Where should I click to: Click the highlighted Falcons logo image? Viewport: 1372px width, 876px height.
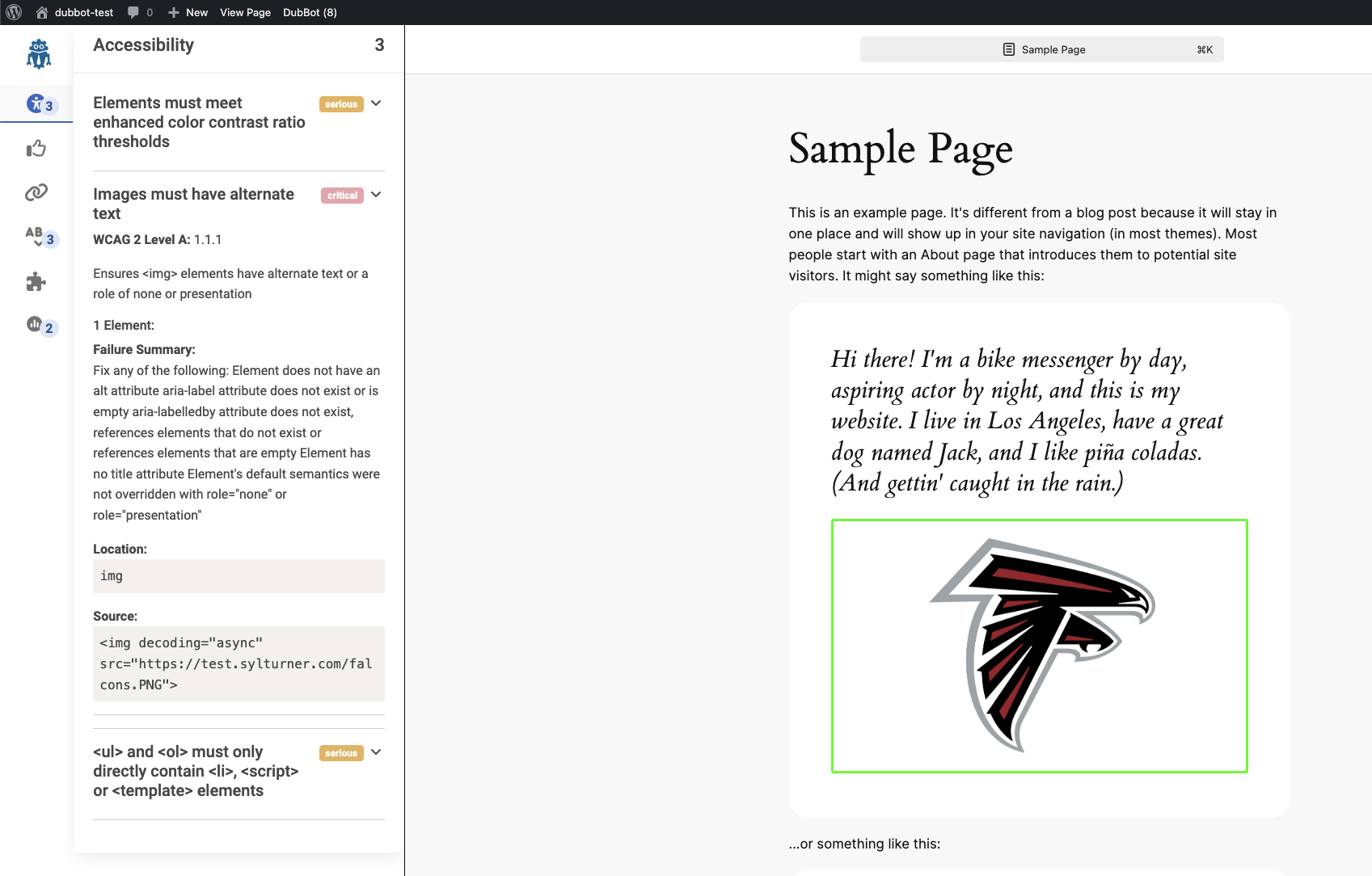pyautogui.click(x=1039, y=646)
